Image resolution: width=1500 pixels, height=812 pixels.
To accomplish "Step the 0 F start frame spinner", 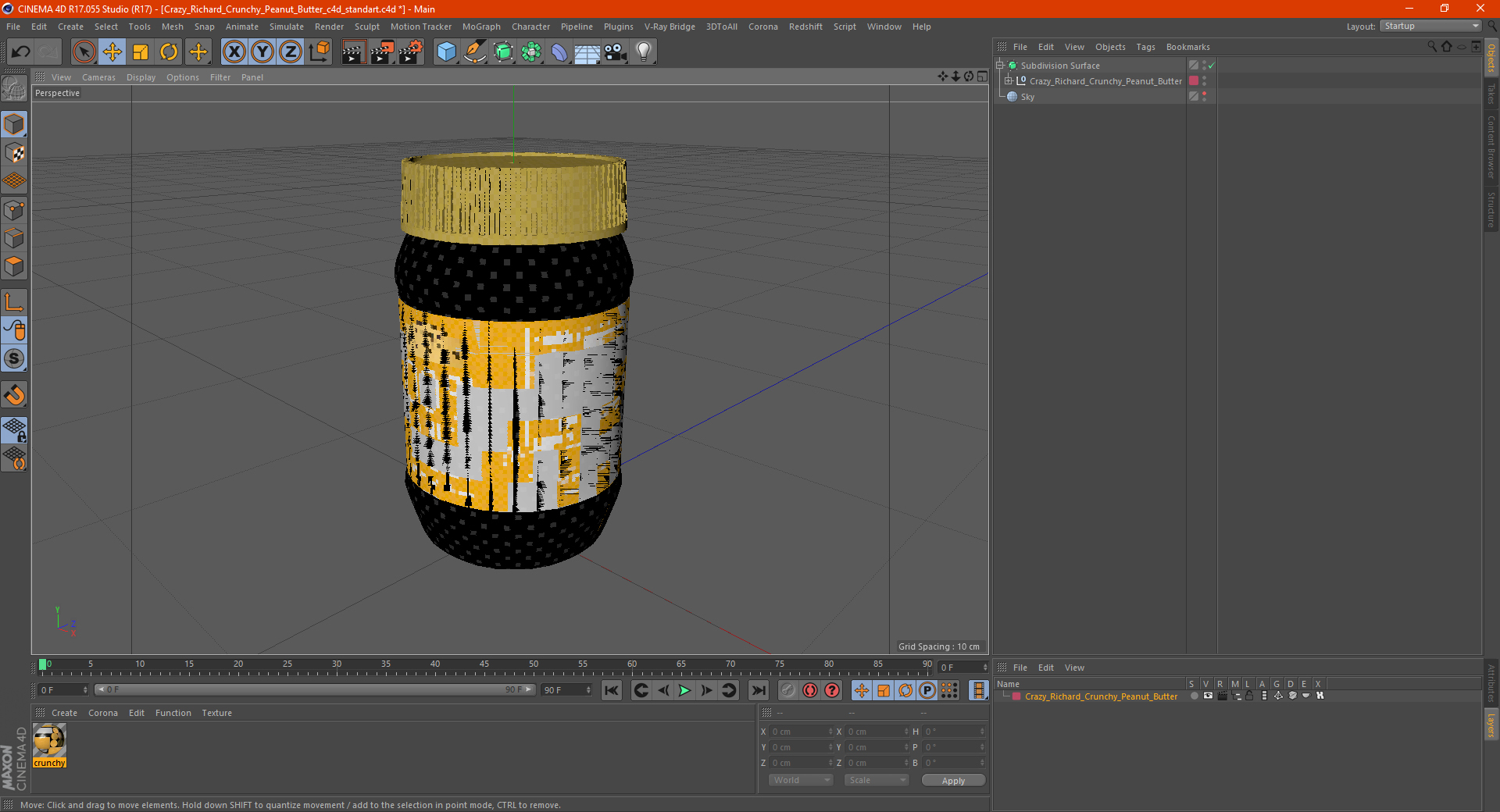I will [x=84, y=690].
